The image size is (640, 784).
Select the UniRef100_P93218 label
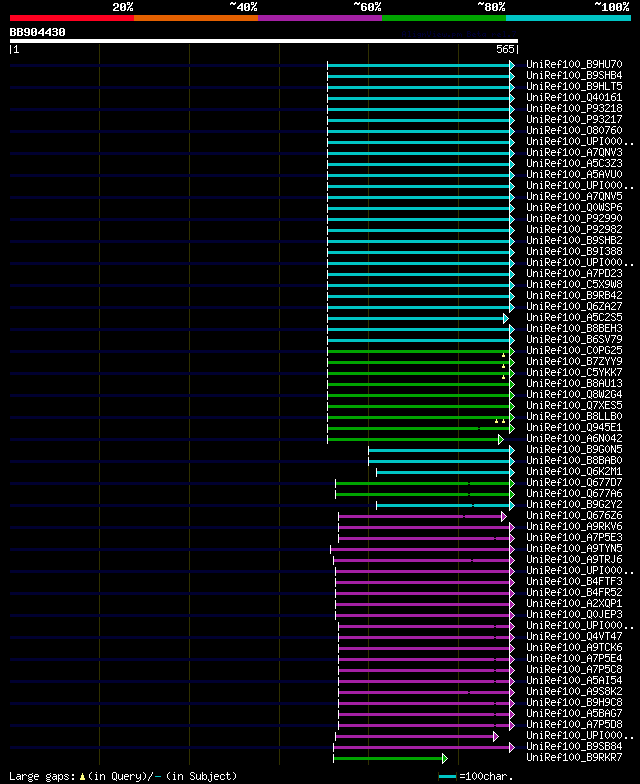[574, 108]
